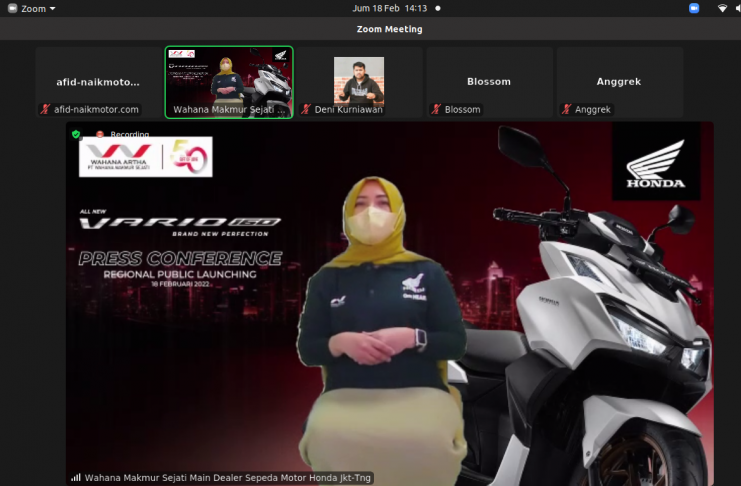
Task: Click signal bars icon on speaker name label
Action: (x=76, y=478)
